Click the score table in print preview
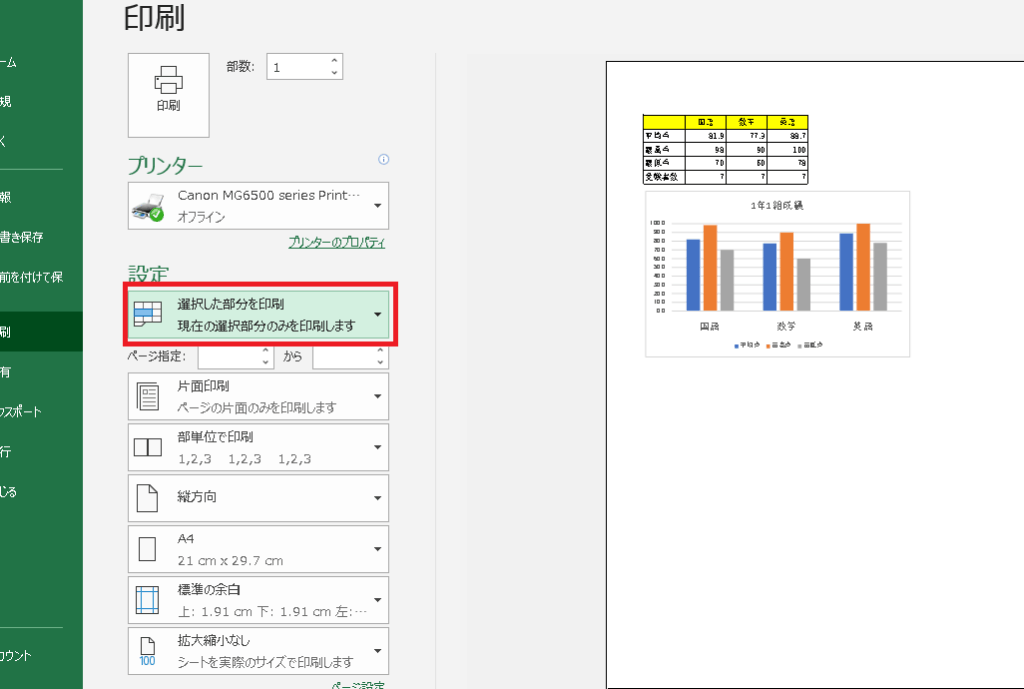This screenshot has width=1024, height=689. pyautogui.click(x=726, y=150)
